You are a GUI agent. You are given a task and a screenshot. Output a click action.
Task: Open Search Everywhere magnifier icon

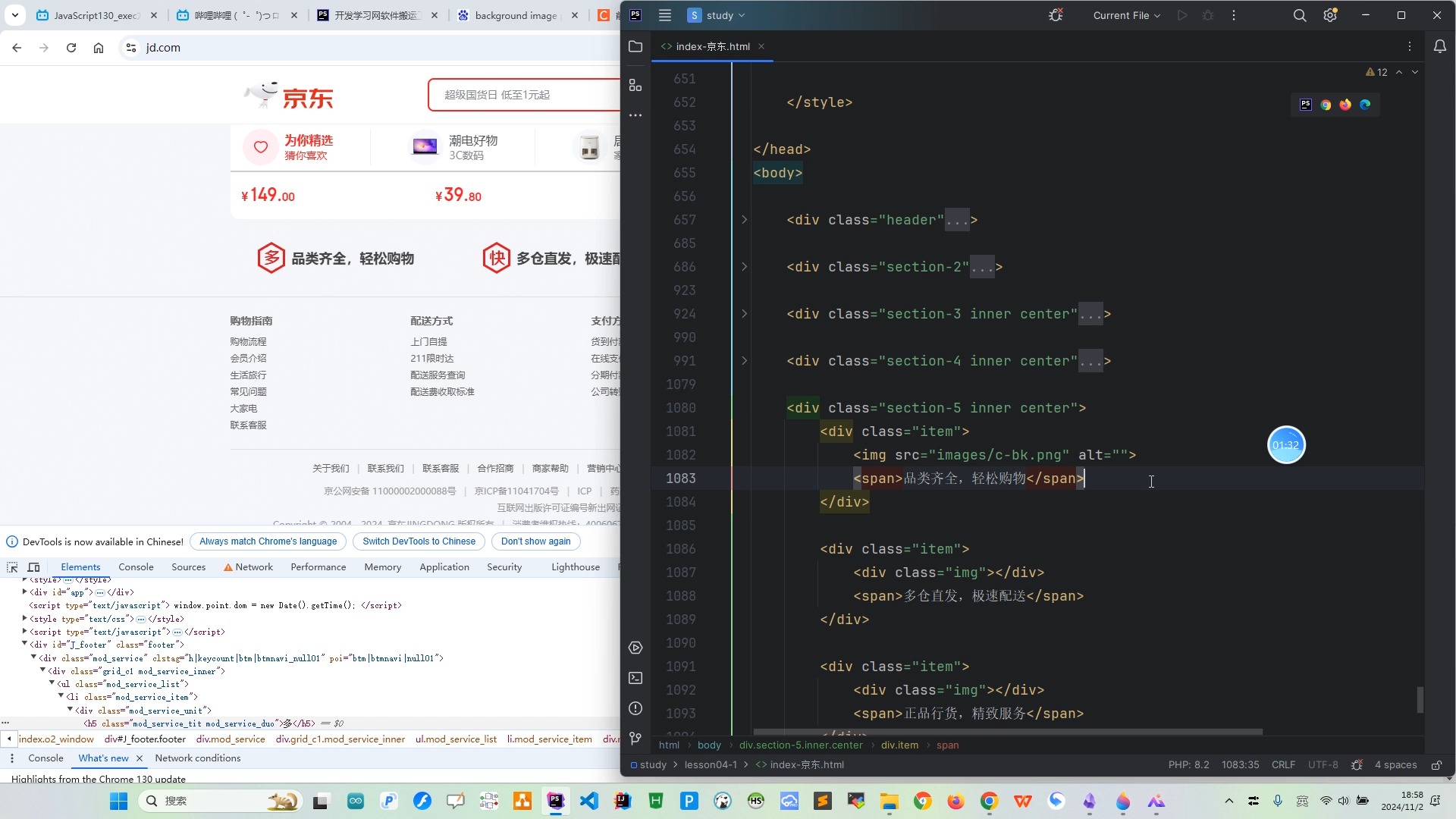[x=1300, y=15]
